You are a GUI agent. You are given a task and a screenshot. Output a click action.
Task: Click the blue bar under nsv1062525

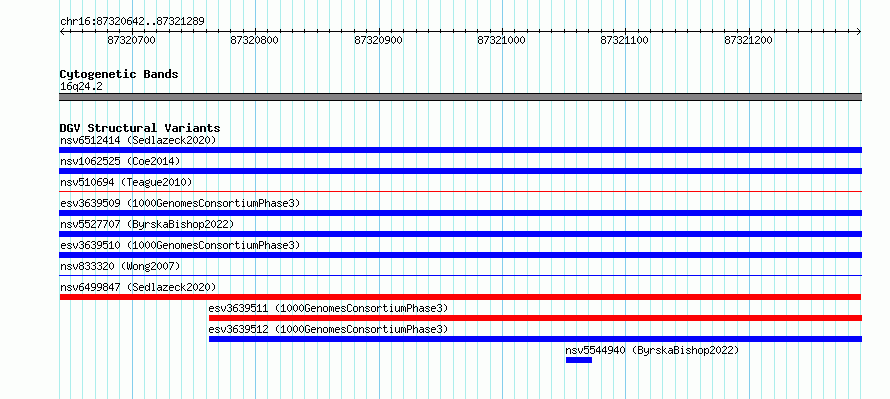coord(460,171)
